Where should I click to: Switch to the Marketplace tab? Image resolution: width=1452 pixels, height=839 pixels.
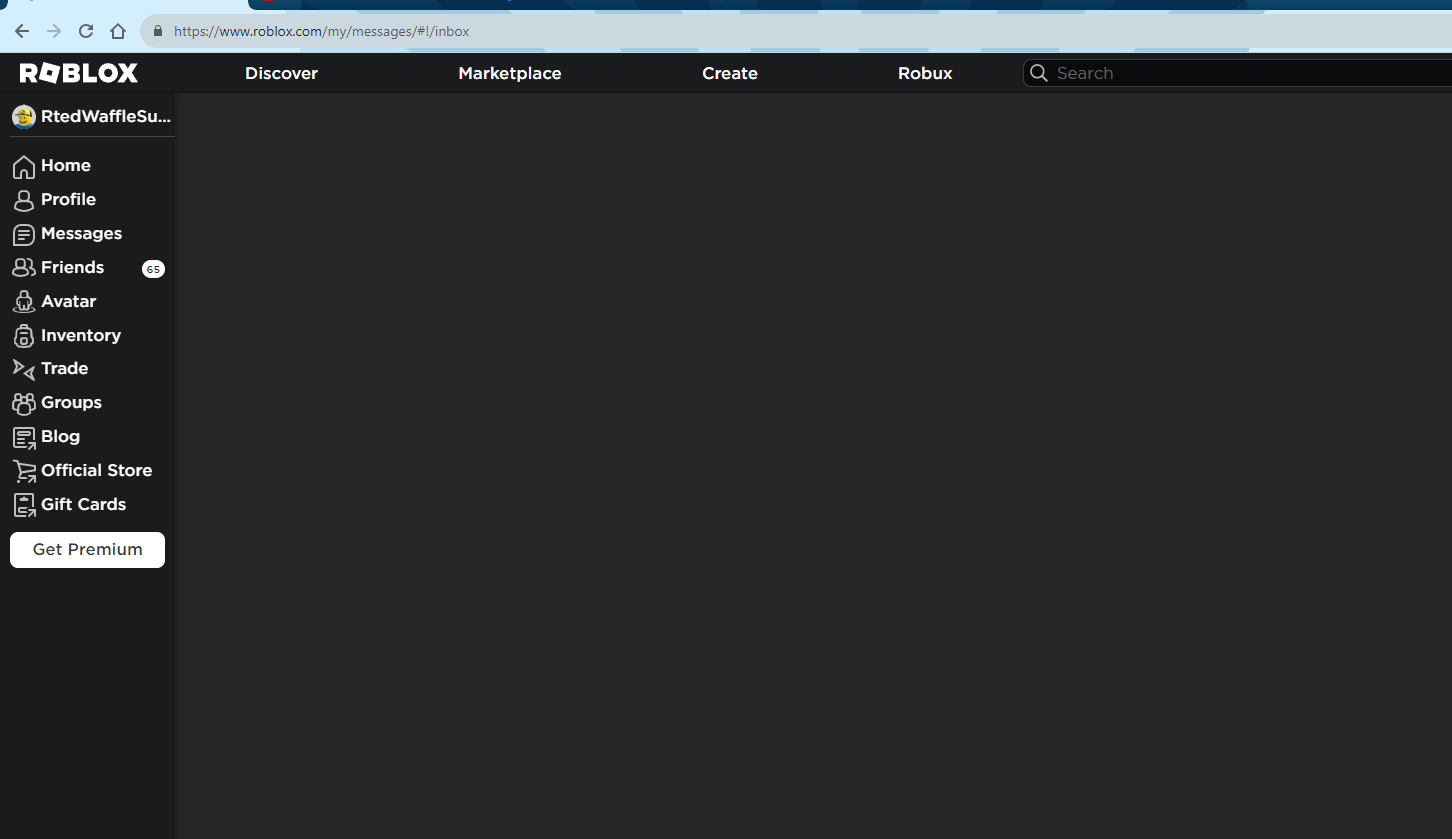click(x=509, y=72)
